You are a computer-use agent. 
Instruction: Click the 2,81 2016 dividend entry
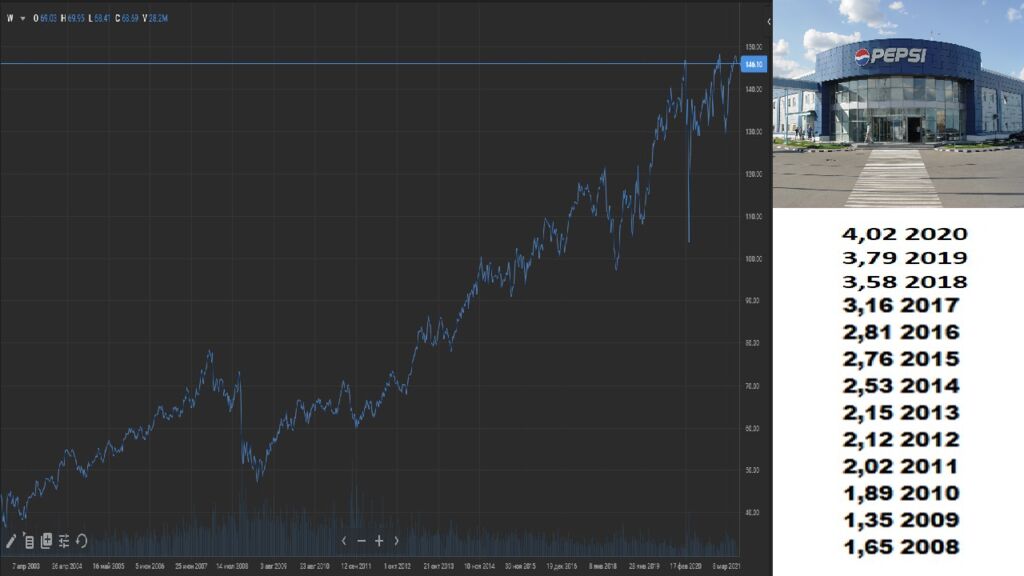tap(900, 332)
